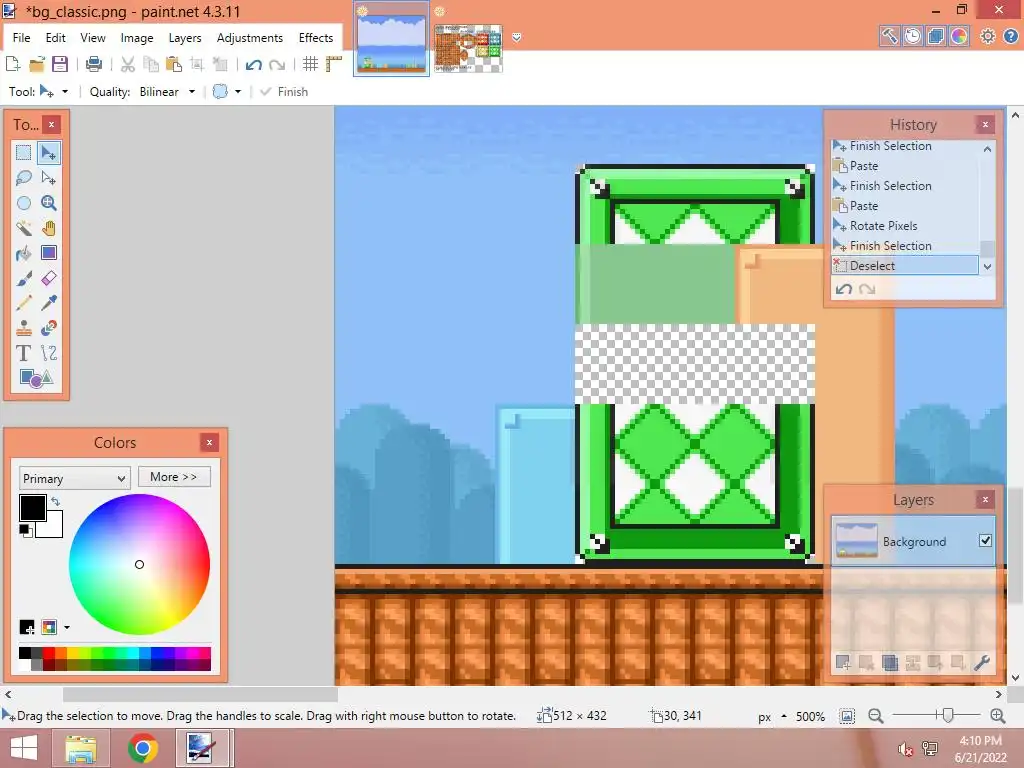The height and width of the screenshot is (768, 1024).
Task: Select the Rectangle Select tool
Action: (24, 153)
